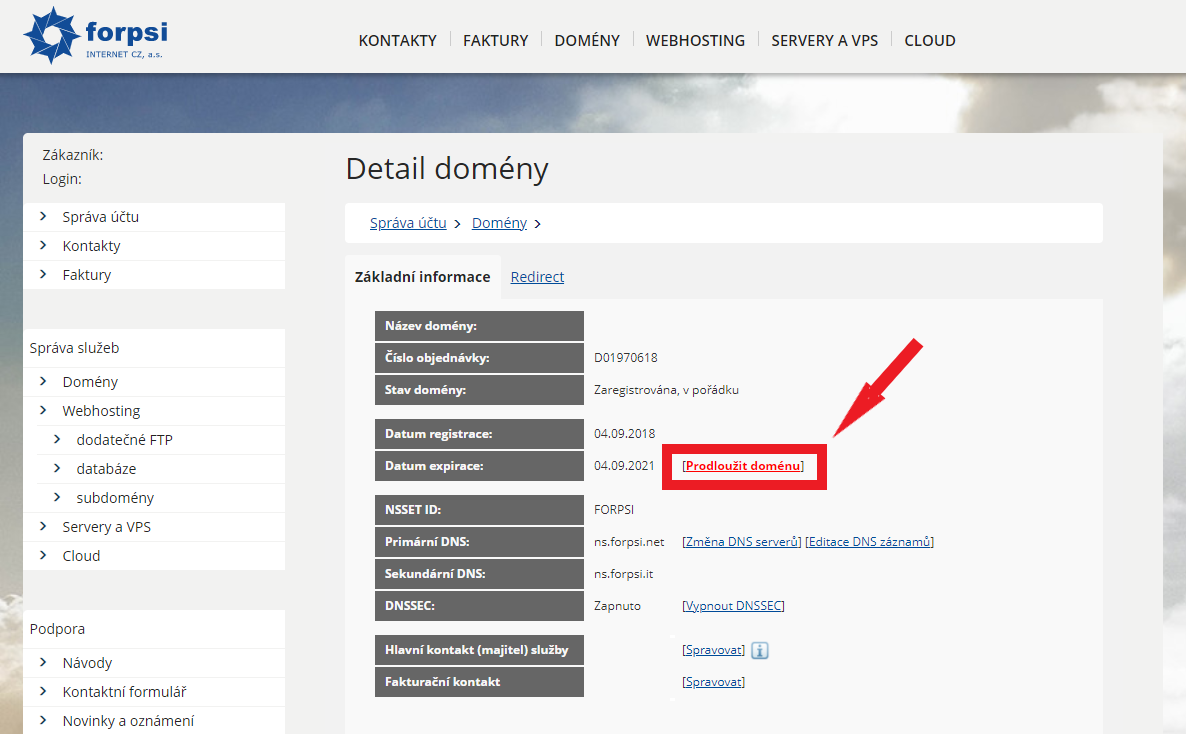The width and height of the screenshot is (1186, 734).
Task: Open CLOUD in the top navigation
Action: pyautogui.click(x=930, y=40)
